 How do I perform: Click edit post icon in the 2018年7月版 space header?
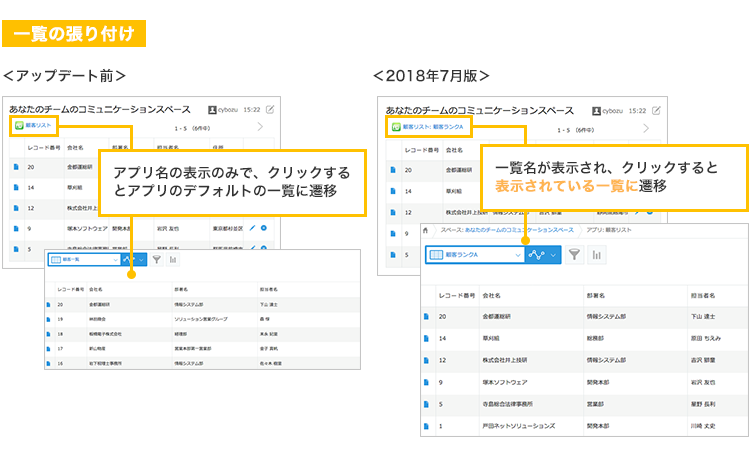654,109
